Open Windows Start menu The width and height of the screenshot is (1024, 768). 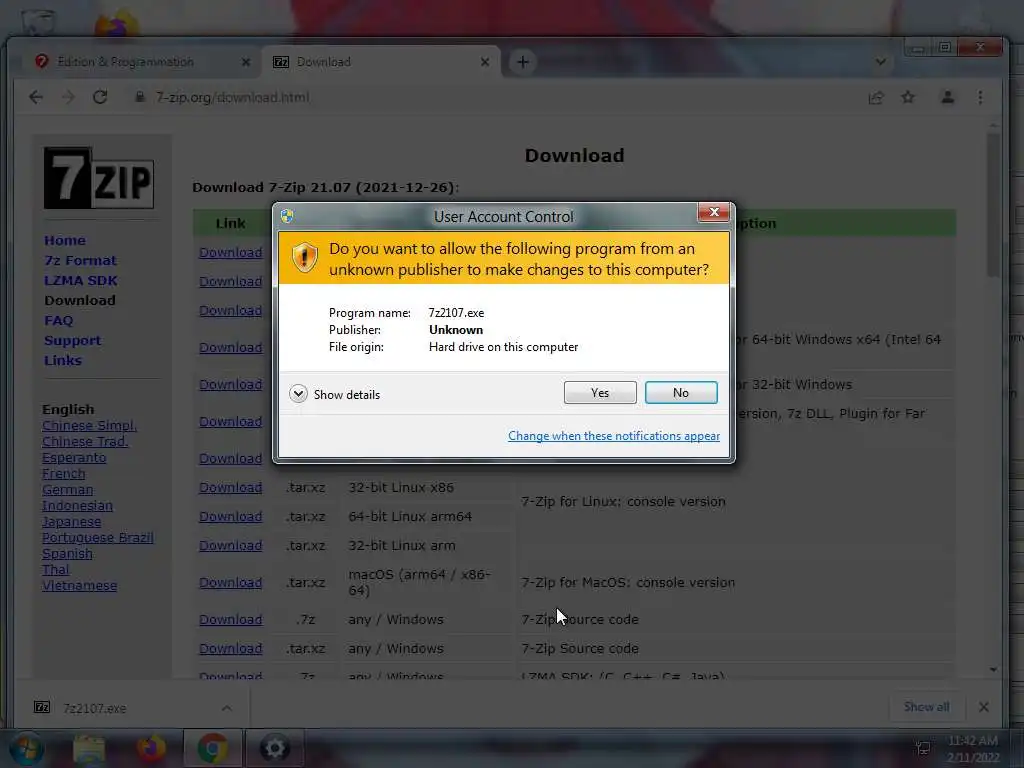pyautogui.click(x=25, y=748)
